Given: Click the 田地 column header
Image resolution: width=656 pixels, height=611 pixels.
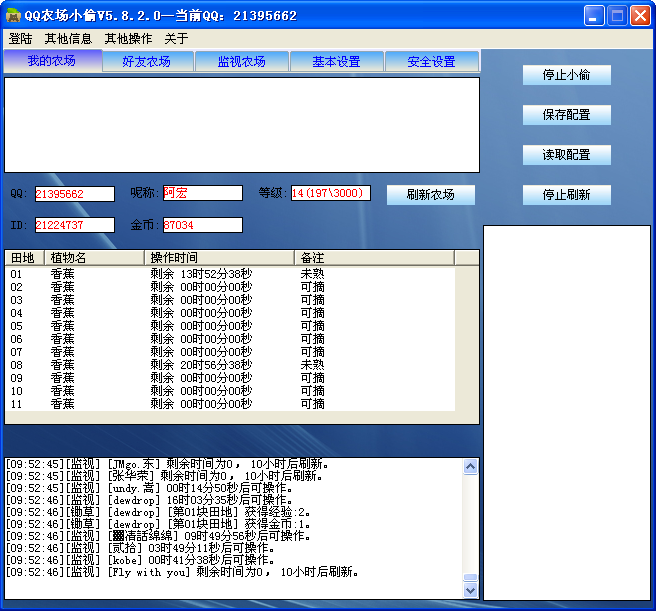Looking at the screenshot, I should pyautogui.click(x=25, y=258).
